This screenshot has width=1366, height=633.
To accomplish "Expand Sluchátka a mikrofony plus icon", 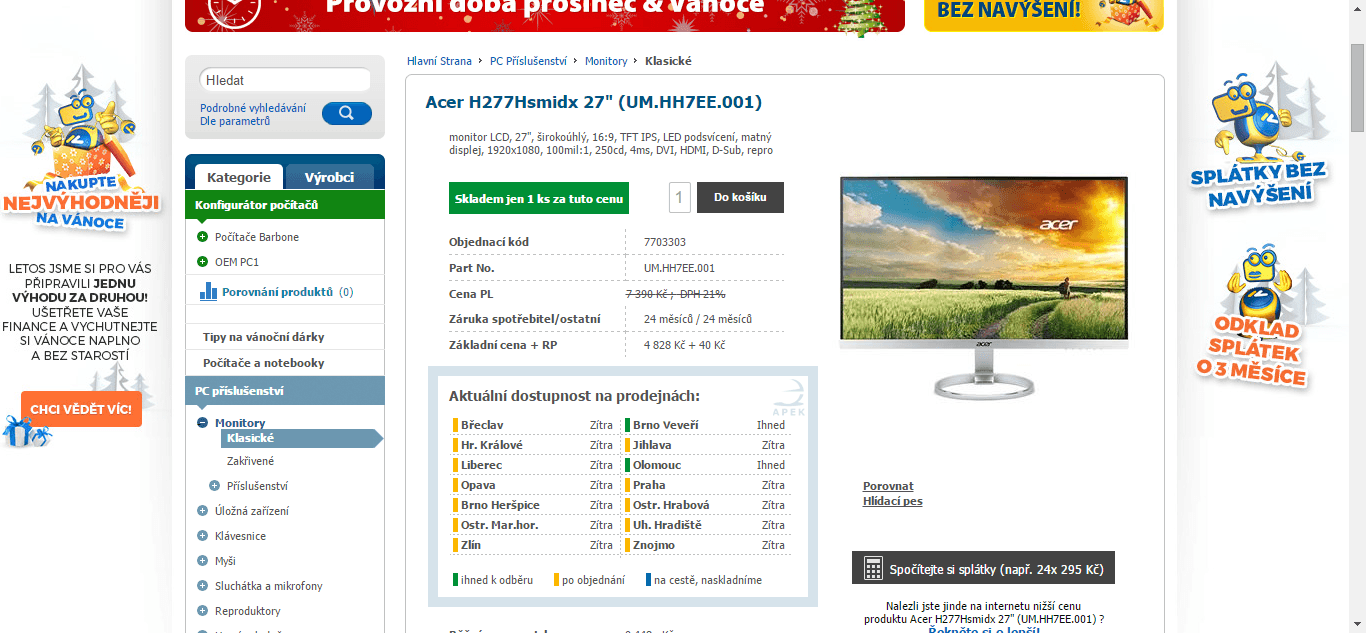I will [x=203, y=586].
